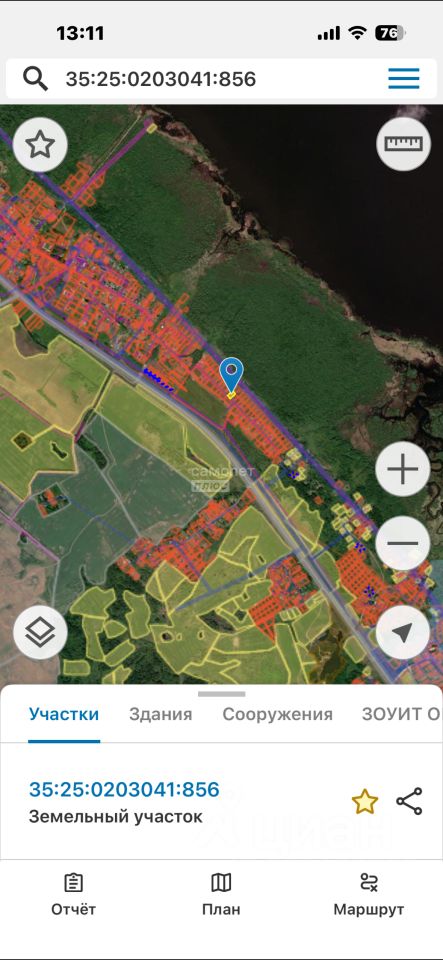Center map on my location arrow
The image size is (443, 960).
pos(403,632)
